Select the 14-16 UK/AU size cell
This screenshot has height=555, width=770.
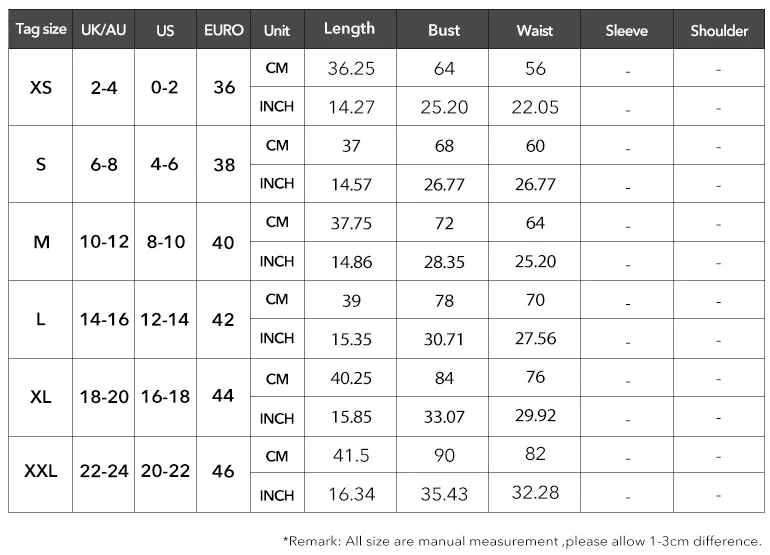pos(104,320)
